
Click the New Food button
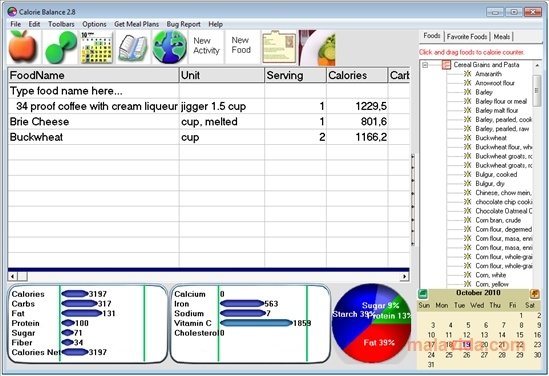click(241, 46)
